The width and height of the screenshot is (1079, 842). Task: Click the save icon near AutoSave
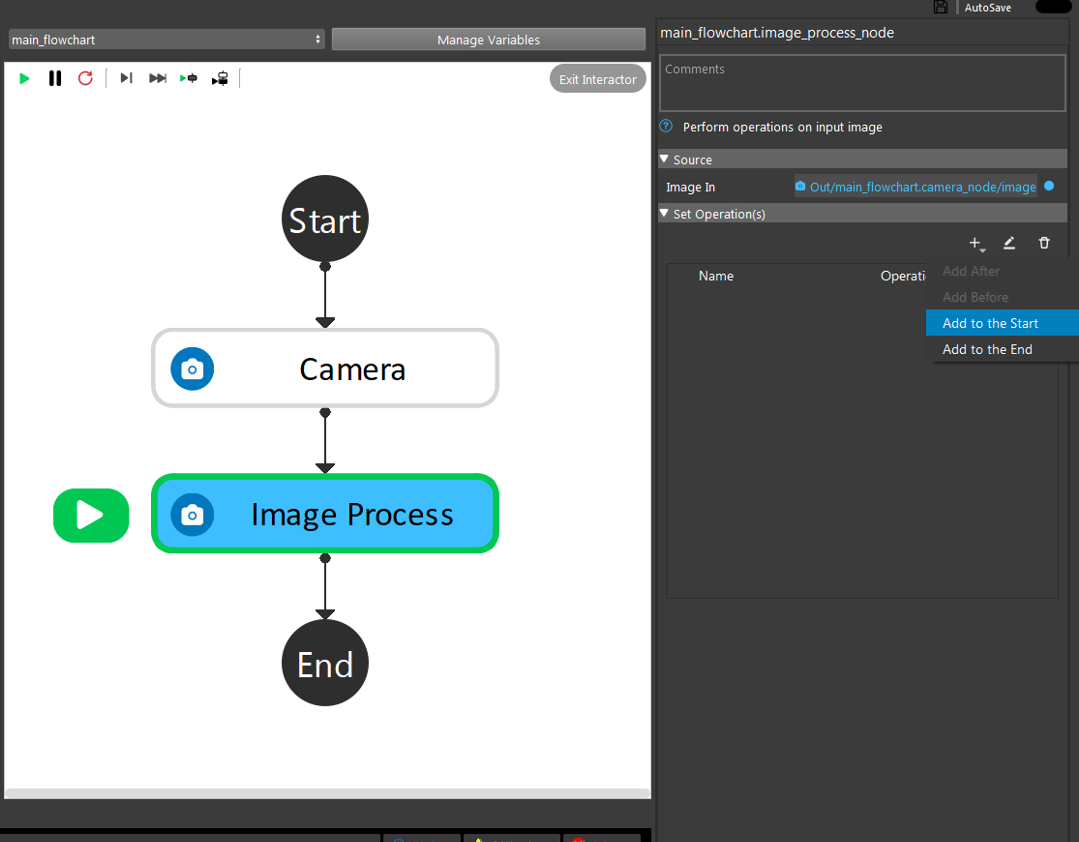[x=941, y=8]
